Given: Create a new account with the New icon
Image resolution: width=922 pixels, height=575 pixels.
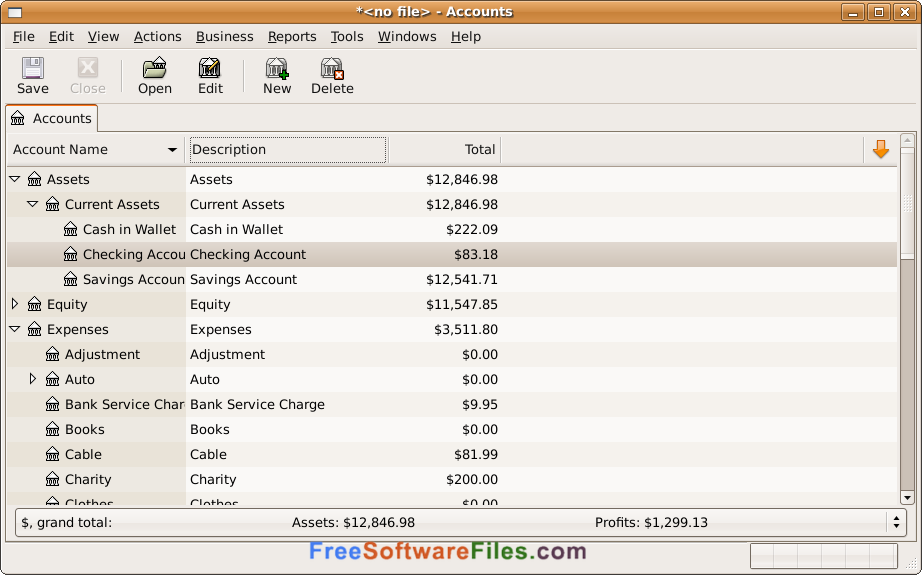Looking at the screenshot, I should pos(276,68).
